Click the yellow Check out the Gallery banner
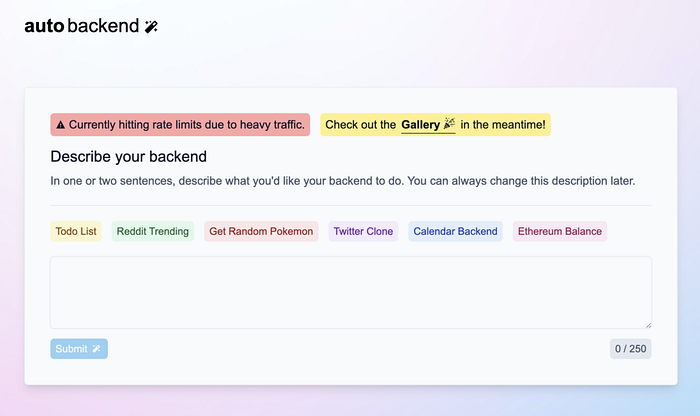This screenshot has width=700, height=416. [435, 125]
